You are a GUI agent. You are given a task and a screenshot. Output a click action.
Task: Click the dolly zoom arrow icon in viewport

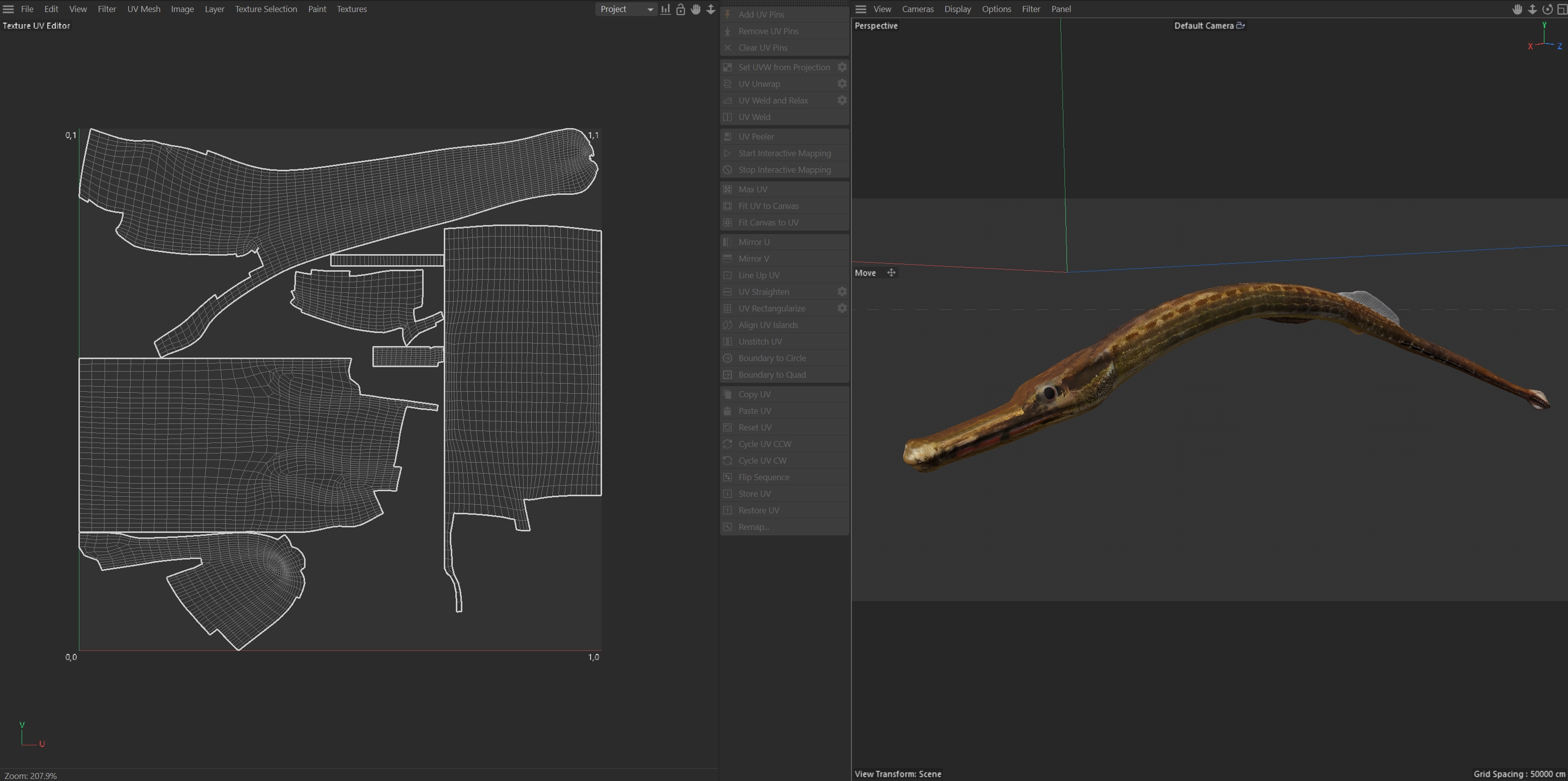tap(1532, 9)
